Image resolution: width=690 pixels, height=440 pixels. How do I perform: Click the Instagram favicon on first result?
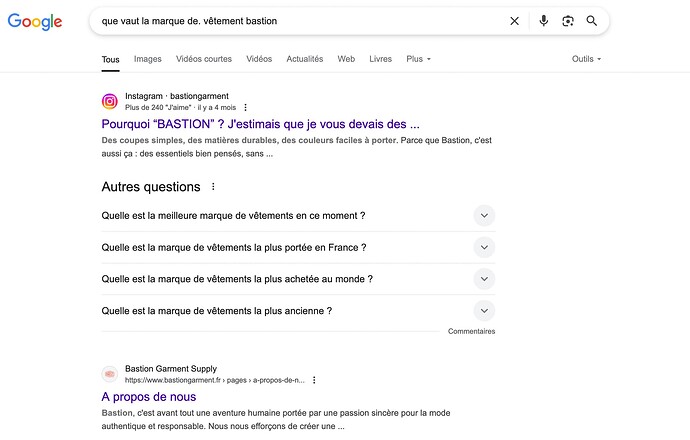(x=110, y=101)
